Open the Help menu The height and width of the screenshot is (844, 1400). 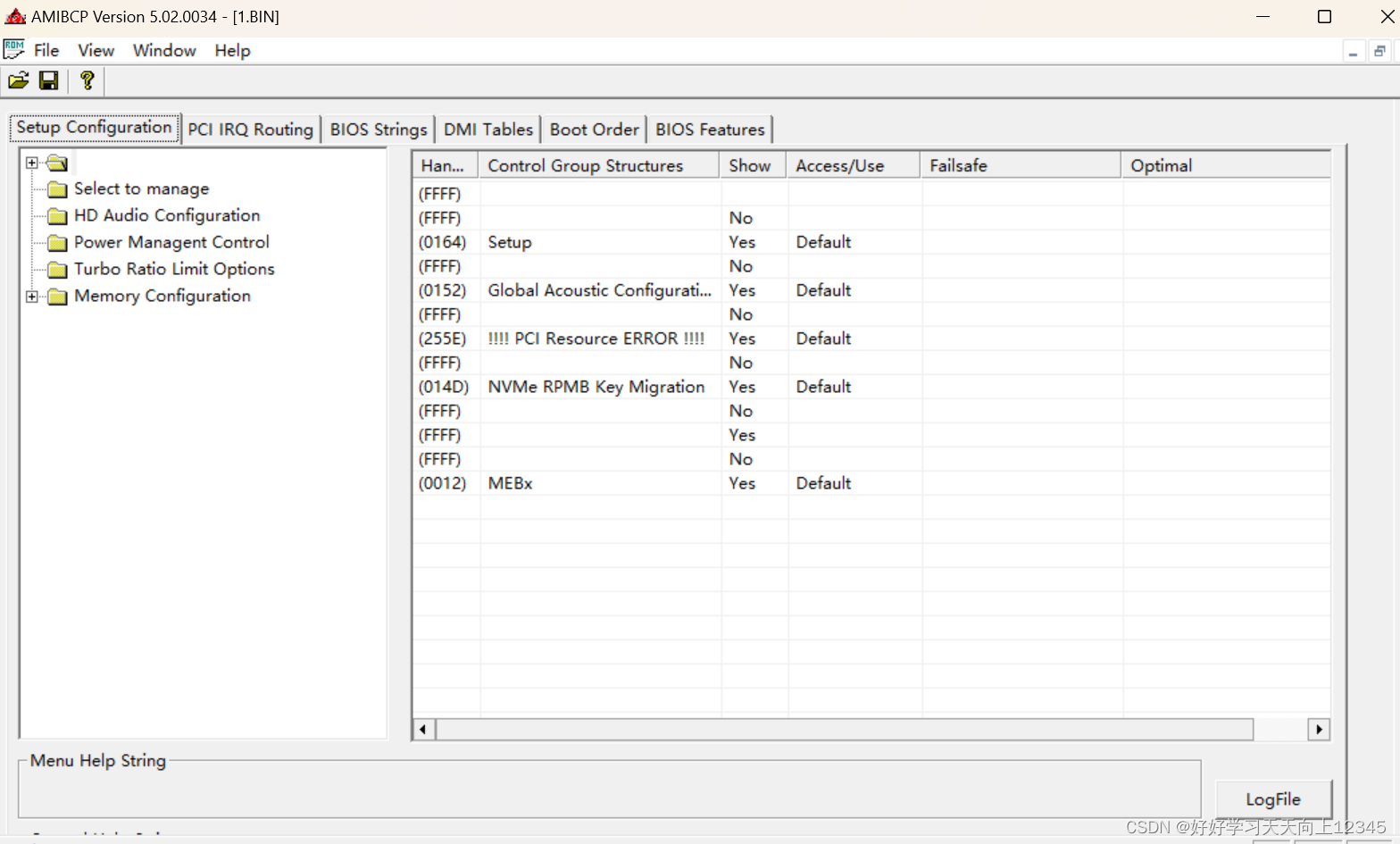232,51
